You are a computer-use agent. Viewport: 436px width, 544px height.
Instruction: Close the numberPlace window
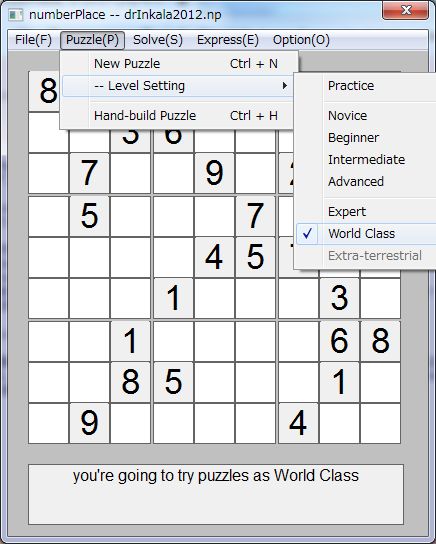pyautogui.click(x=405, y=10)
